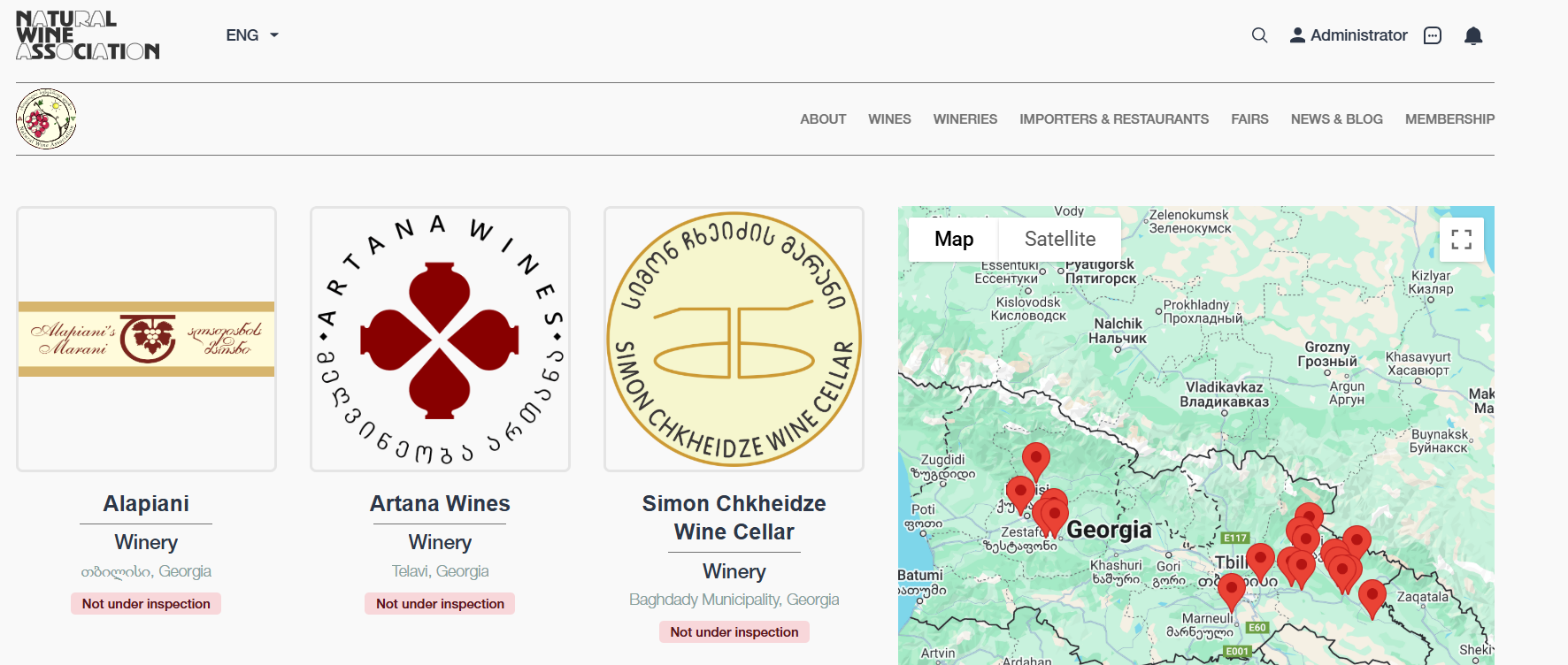Click the Artana Wines name link

click(440, 503)
